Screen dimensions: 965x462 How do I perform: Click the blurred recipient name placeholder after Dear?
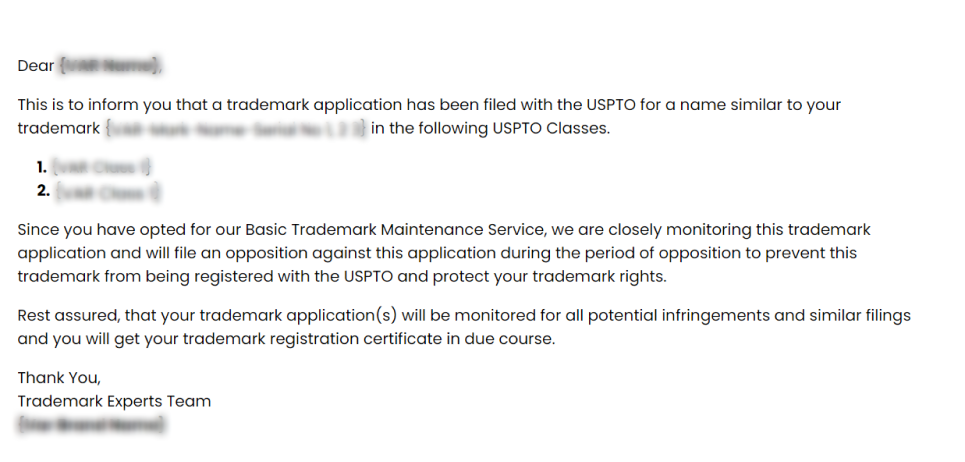[110, 66]
